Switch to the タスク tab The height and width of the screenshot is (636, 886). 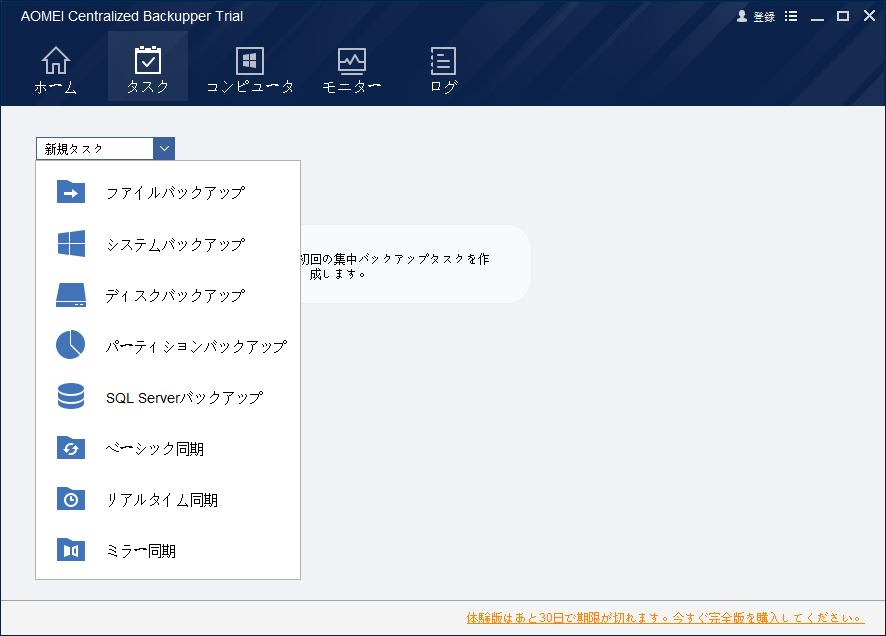tap(147, 67)
